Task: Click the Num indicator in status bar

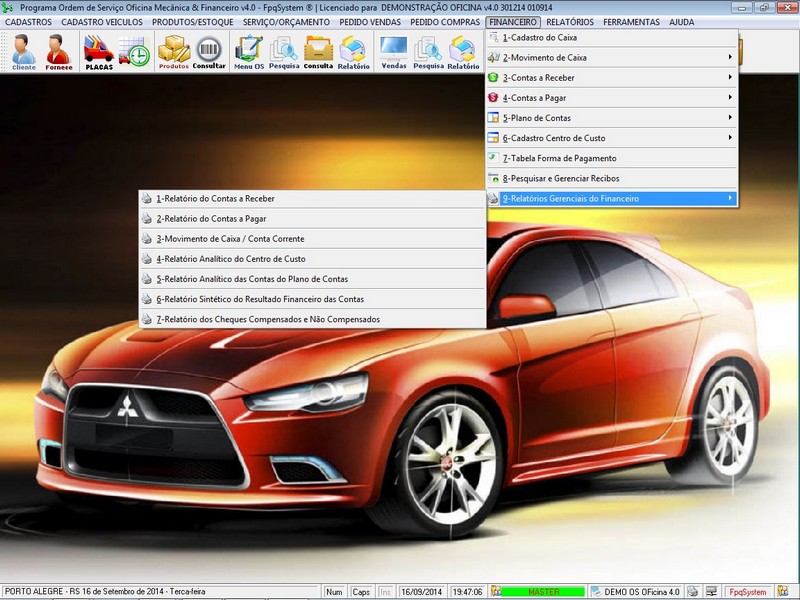Action: 334,592
